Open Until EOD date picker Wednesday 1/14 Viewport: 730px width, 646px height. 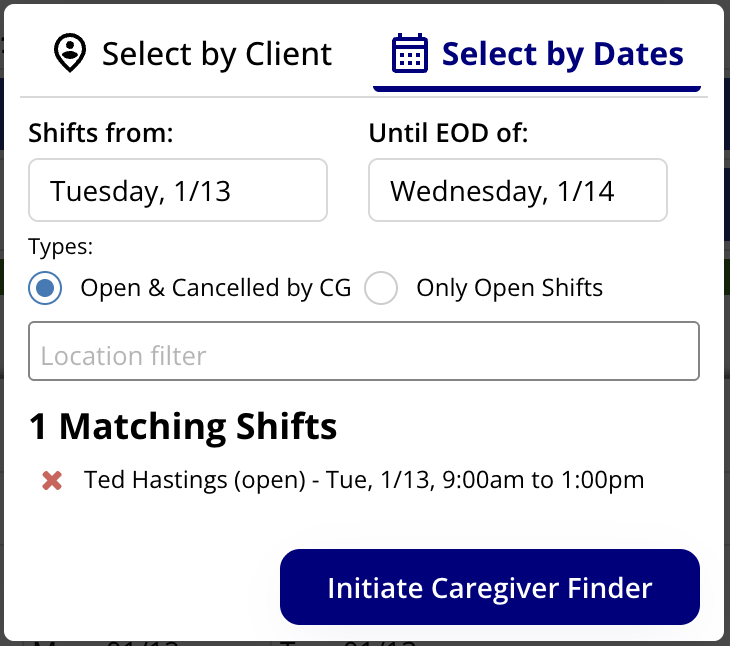click(518, 190)
